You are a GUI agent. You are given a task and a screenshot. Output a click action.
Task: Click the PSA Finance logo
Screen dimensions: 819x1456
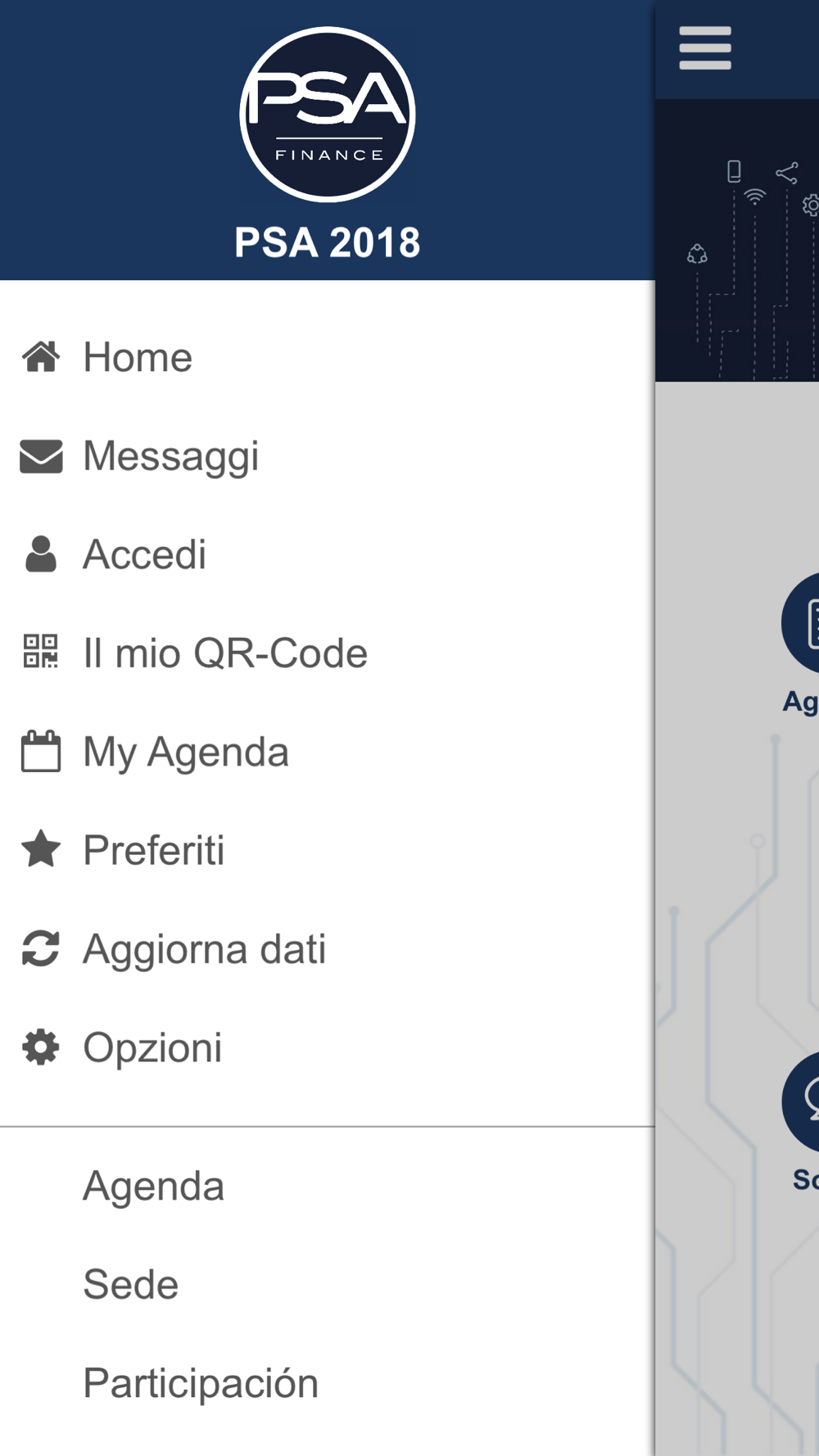pyautogui.click(x=328, y=114)
